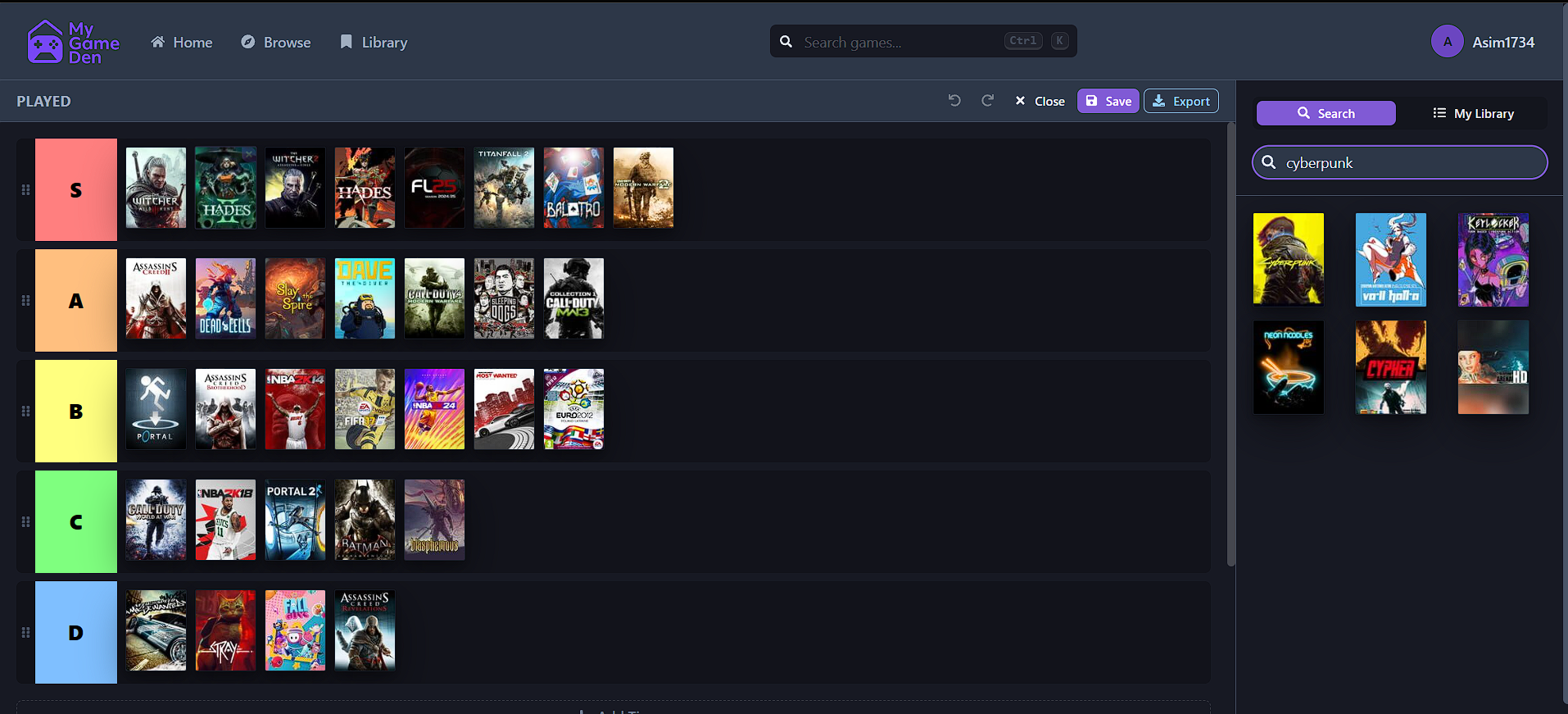Click the Search games field
This screenshot has width=1568, height=714.
[923, 41]
